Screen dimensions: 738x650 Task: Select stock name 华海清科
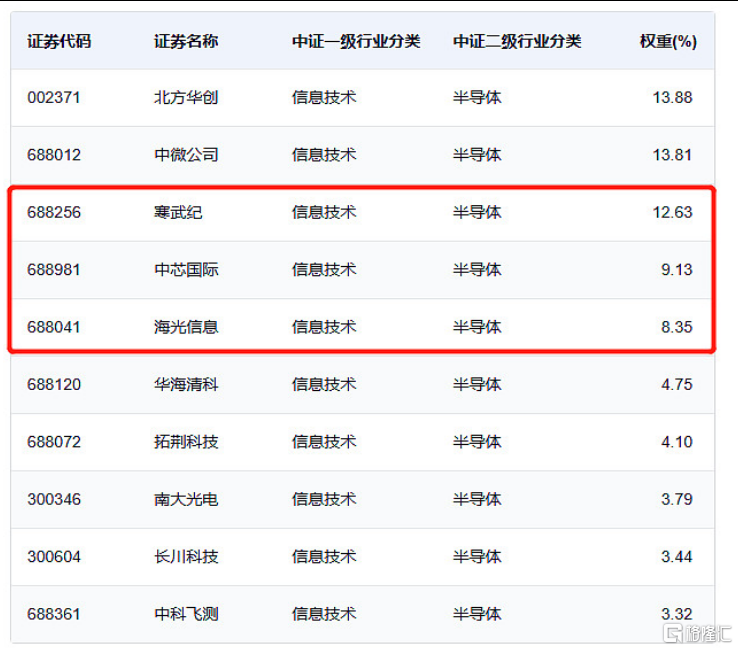186,385
